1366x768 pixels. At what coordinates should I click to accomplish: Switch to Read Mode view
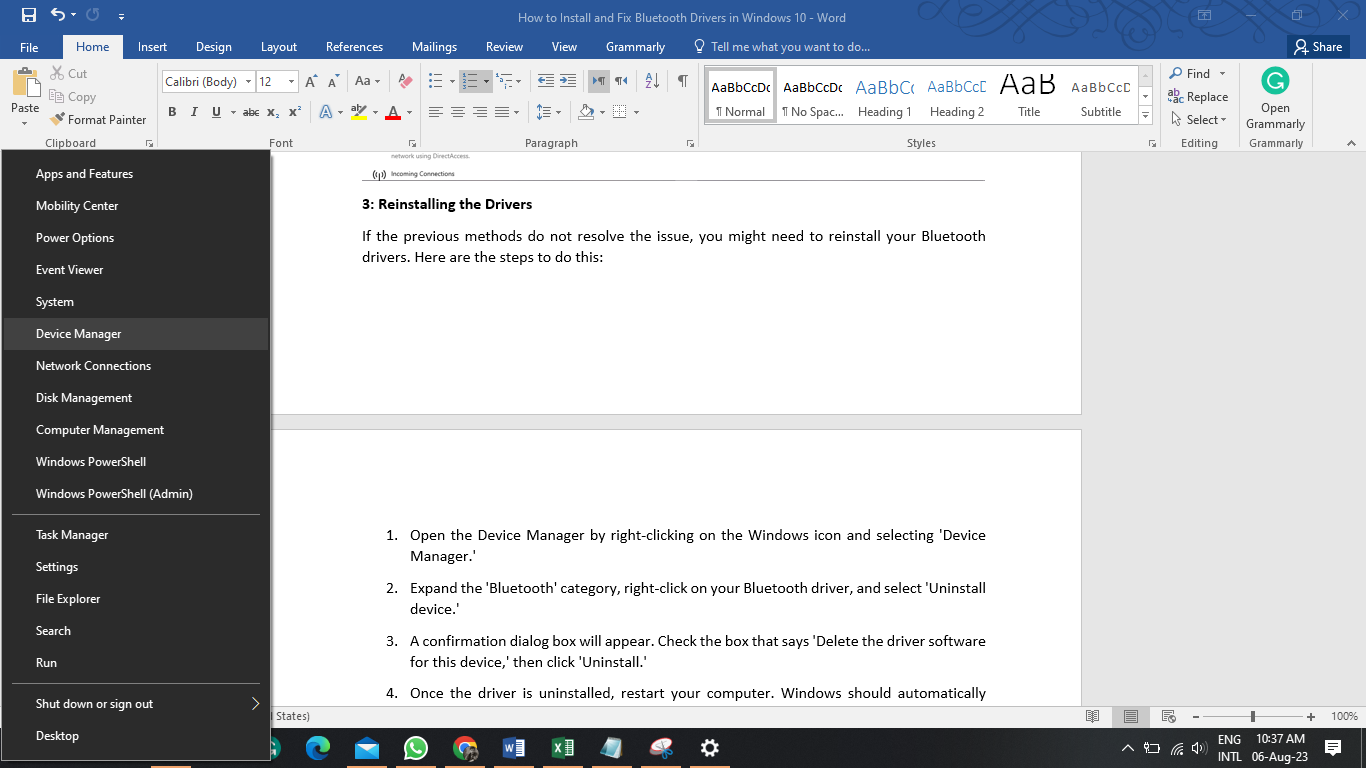[x=1093, y=717]
